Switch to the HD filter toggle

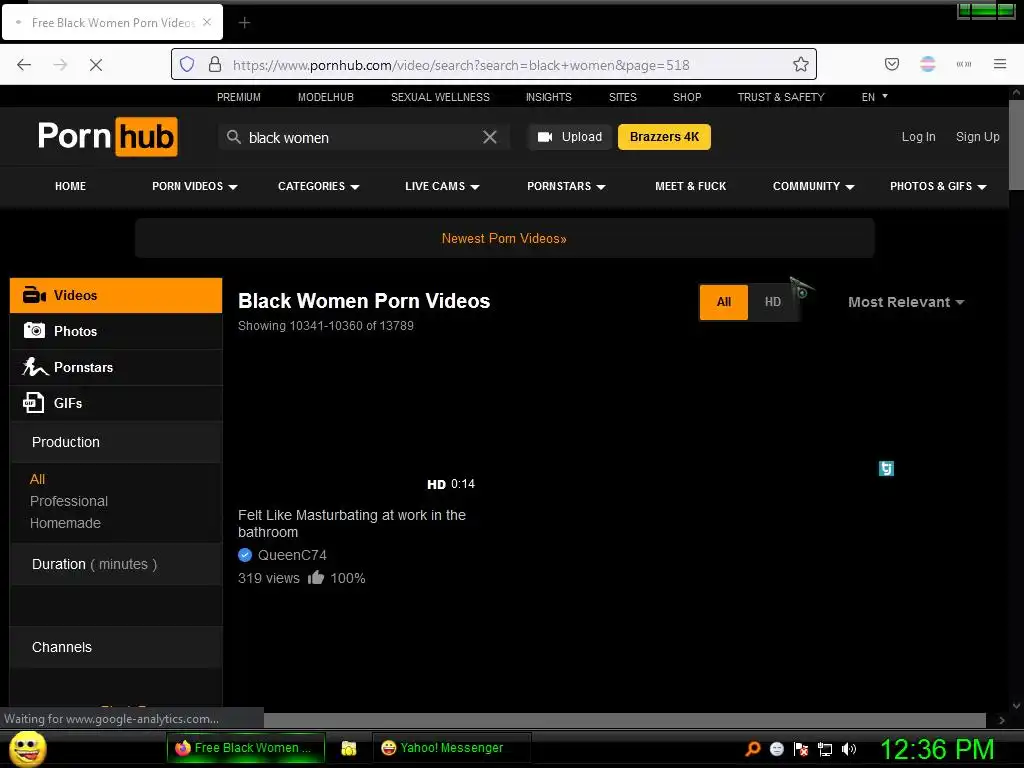pyautogui.click(x=773, y=302)
